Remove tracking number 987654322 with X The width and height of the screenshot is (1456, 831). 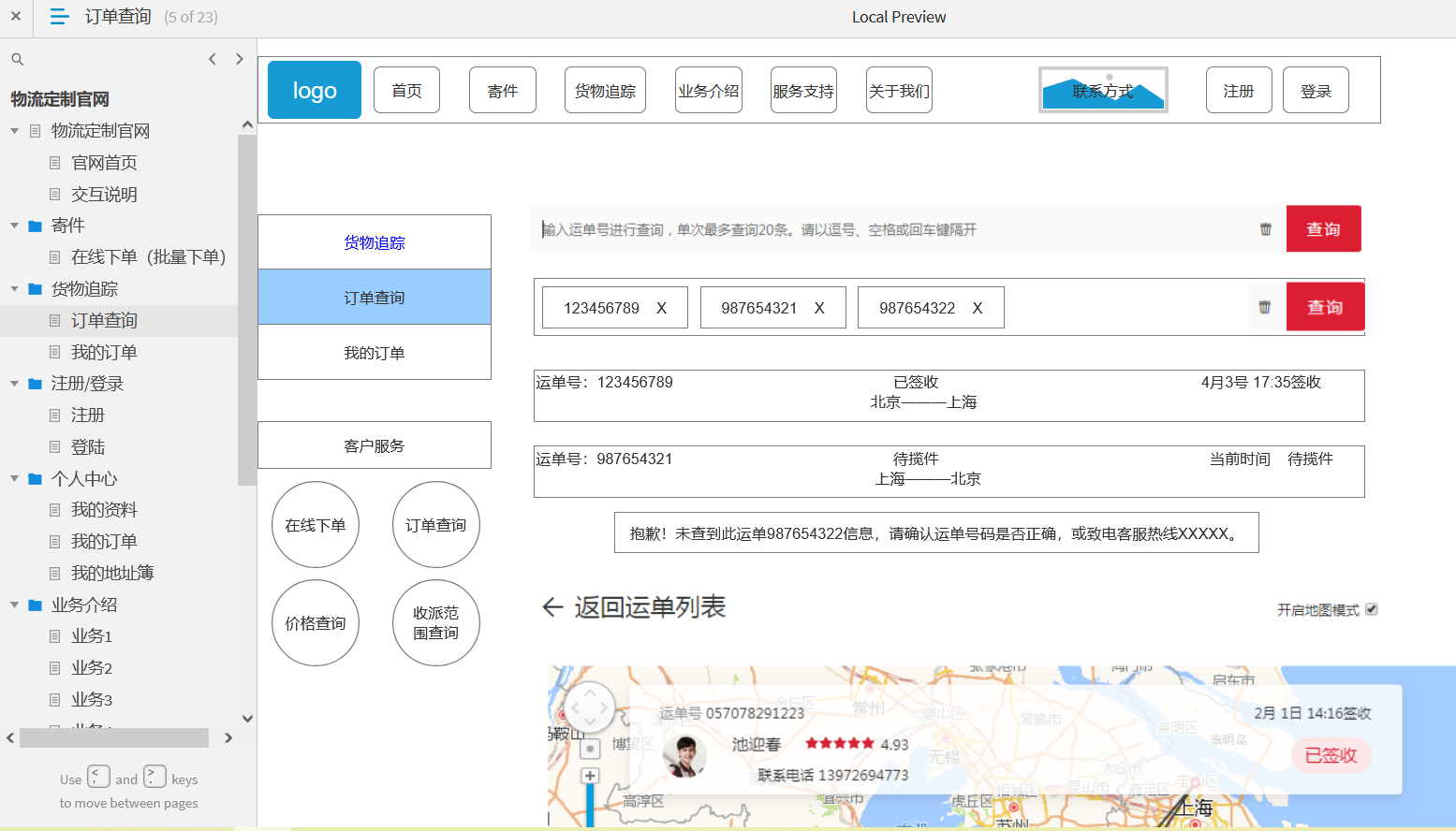(x=978, y=308)
